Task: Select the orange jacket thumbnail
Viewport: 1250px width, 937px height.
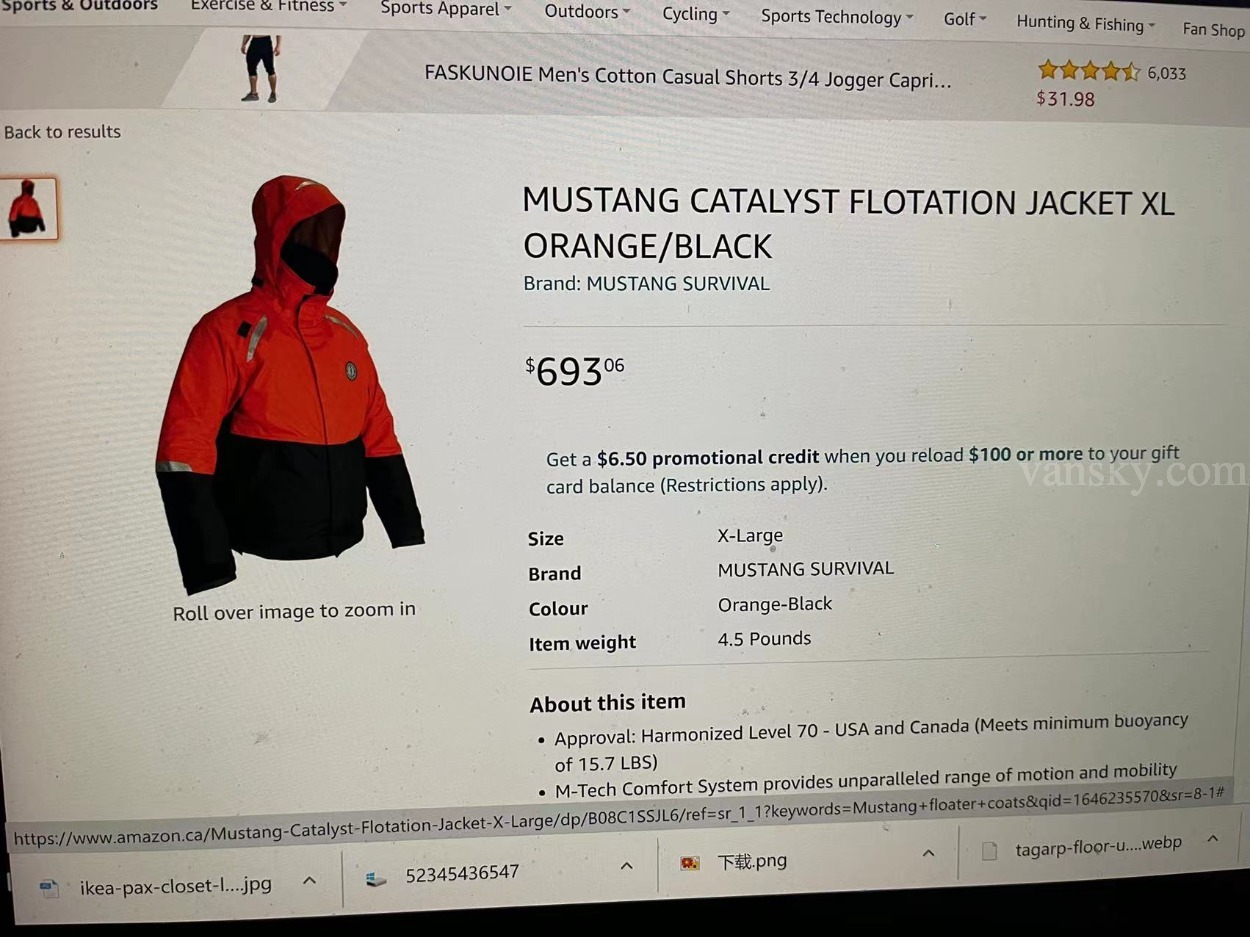Action: tap(28, 209)
